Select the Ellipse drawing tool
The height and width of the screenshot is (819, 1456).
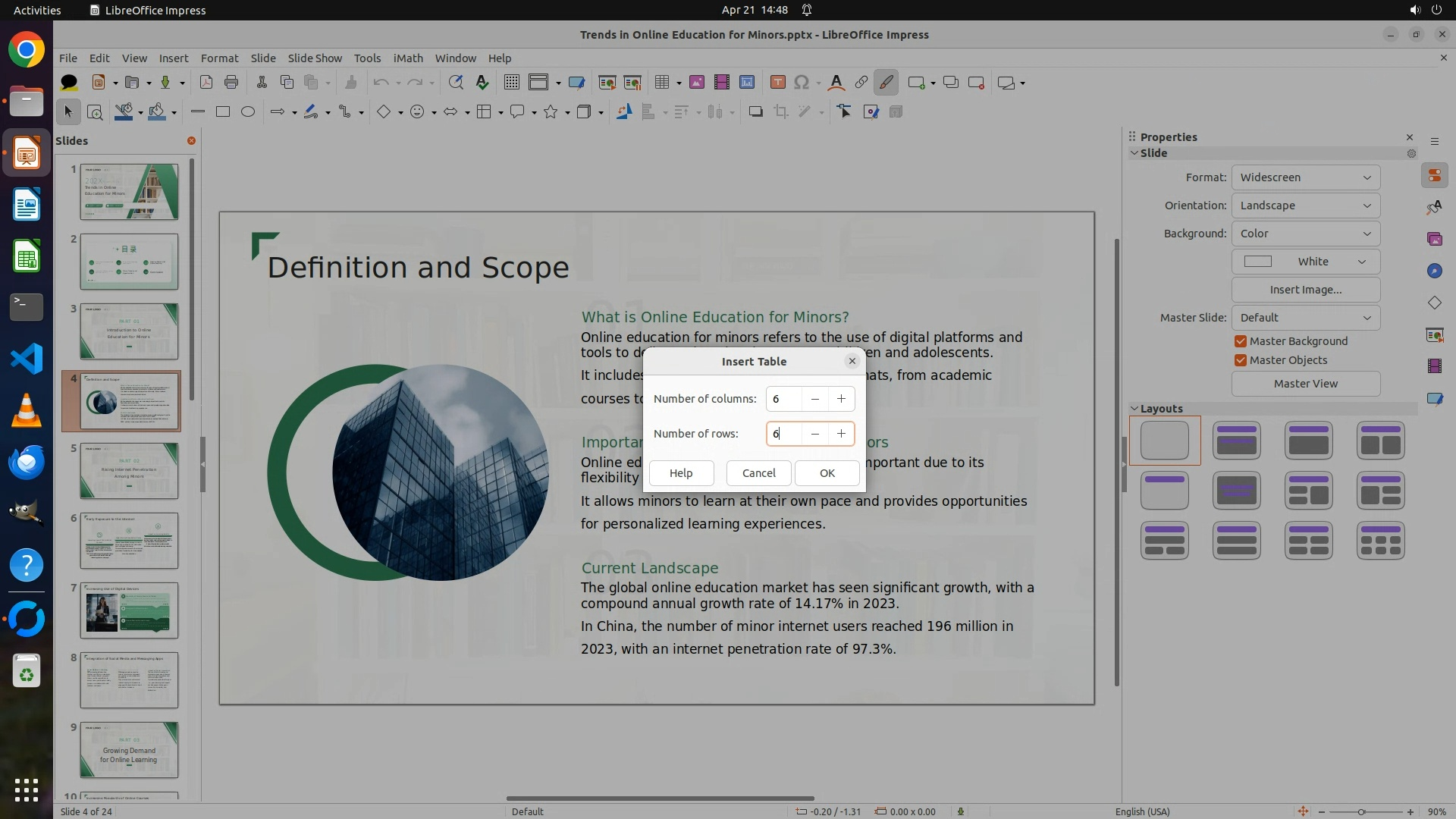tap(247, 112)
